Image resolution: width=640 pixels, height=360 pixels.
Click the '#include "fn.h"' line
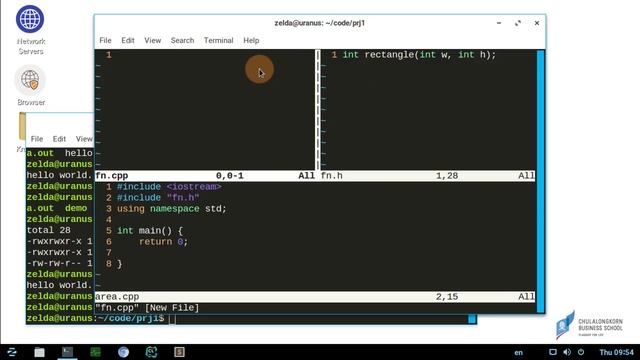[158, 198]
